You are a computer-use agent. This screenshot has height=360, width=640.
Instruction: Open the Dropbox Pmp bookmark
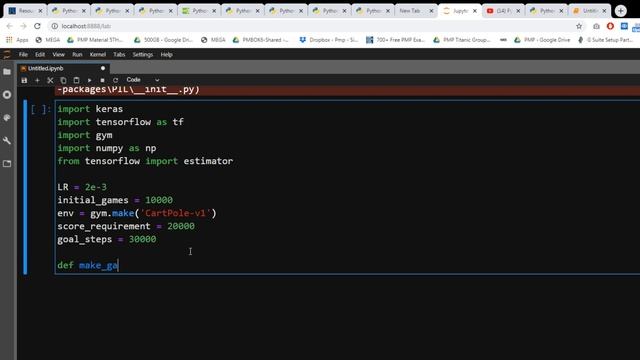[x=329, y=40]
